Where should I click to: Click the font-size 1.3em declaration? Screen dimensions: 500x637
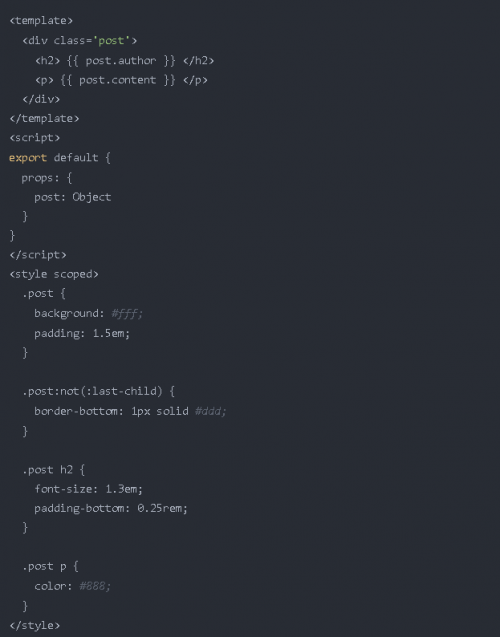[88, 489]
